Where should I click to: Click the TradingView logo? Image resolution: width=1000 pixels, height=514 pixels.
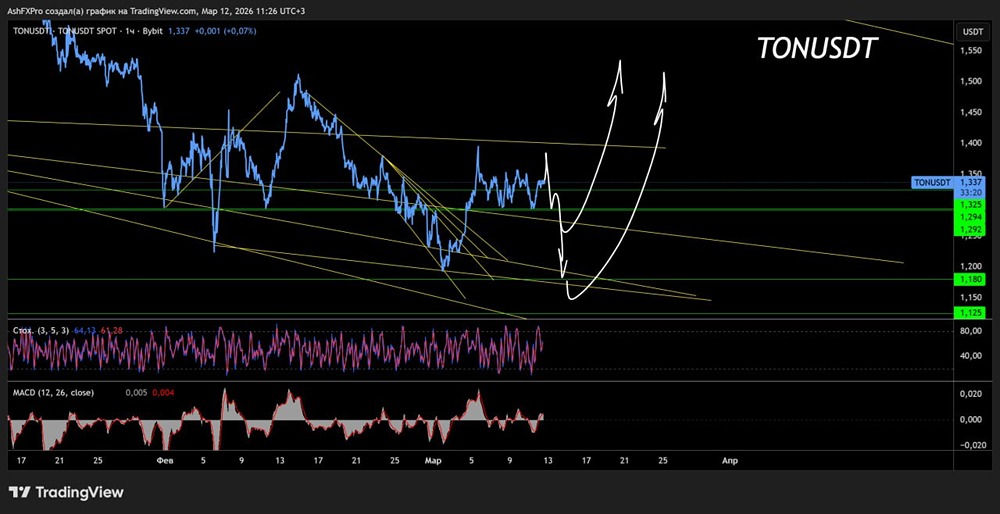click(x=66, y=492)
